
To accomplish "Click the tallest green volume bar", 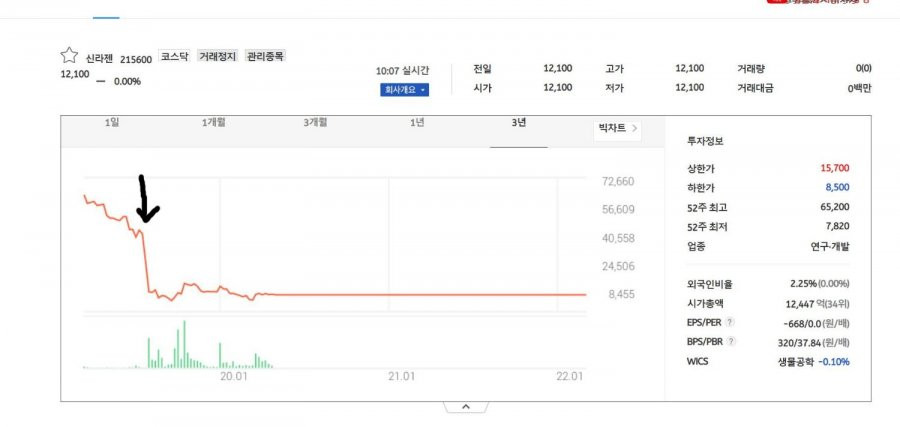I will pos(184,344).
